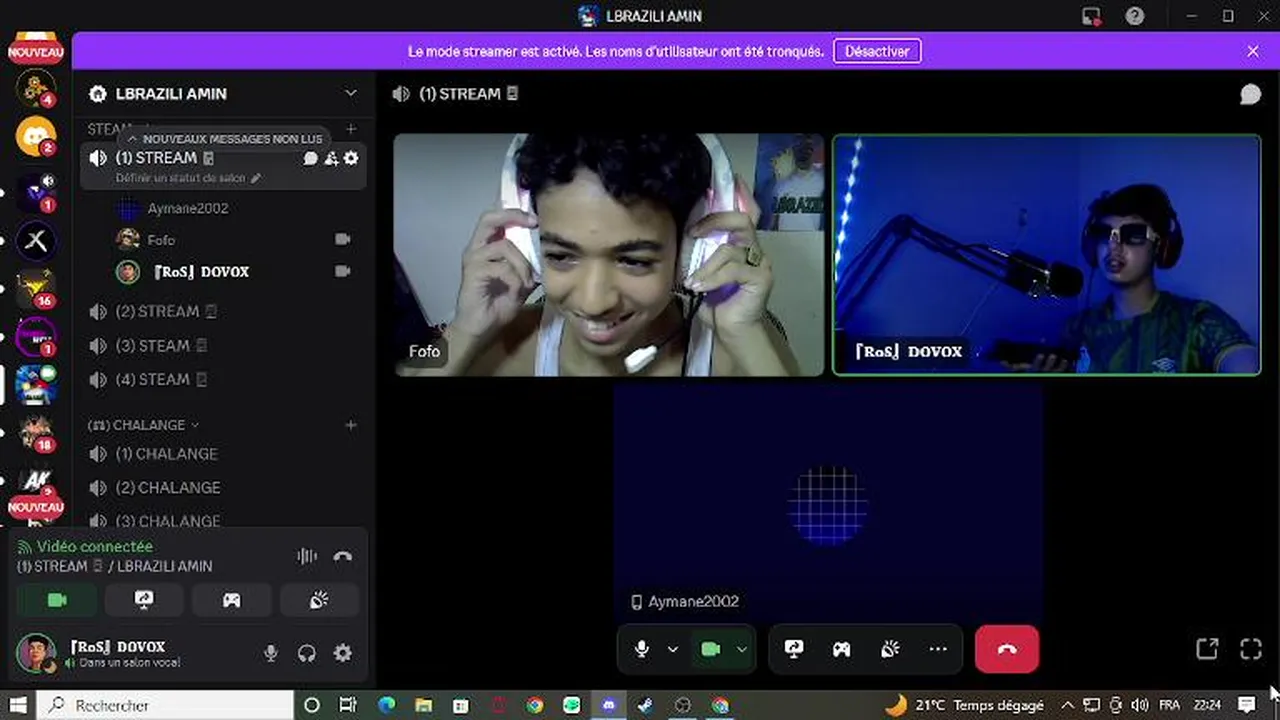Pop out the call window

(1207, 649)
